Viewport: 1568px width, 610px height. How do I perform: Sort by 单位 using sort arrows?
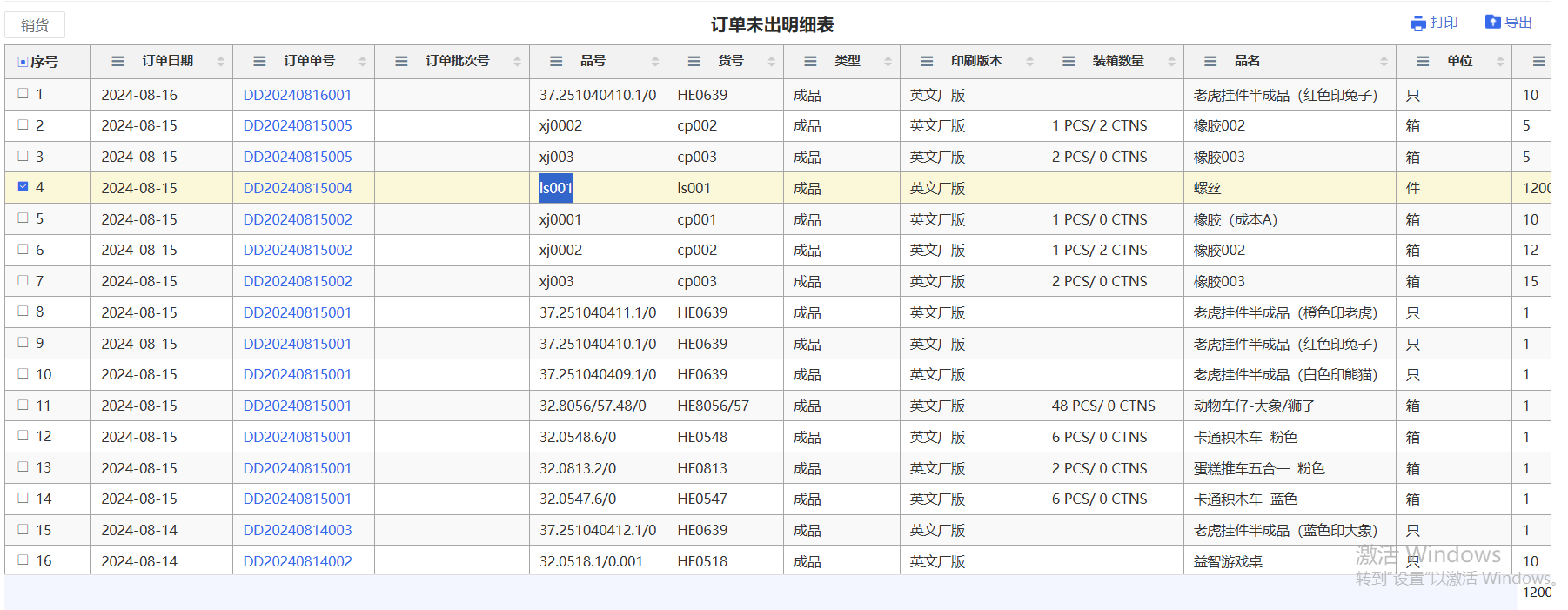pos(1500,61)
